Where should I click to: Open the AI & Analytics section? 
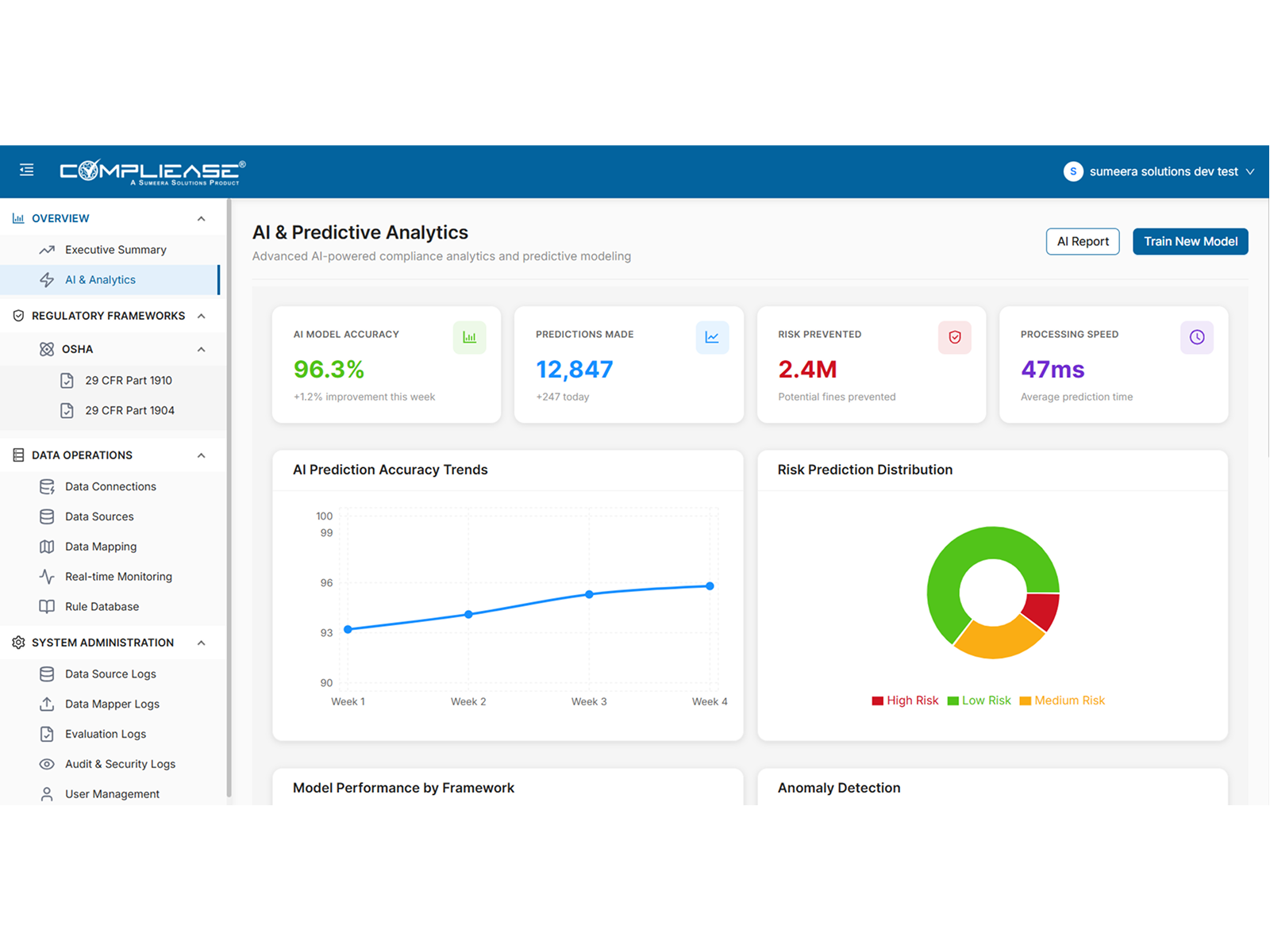point(100,279)
